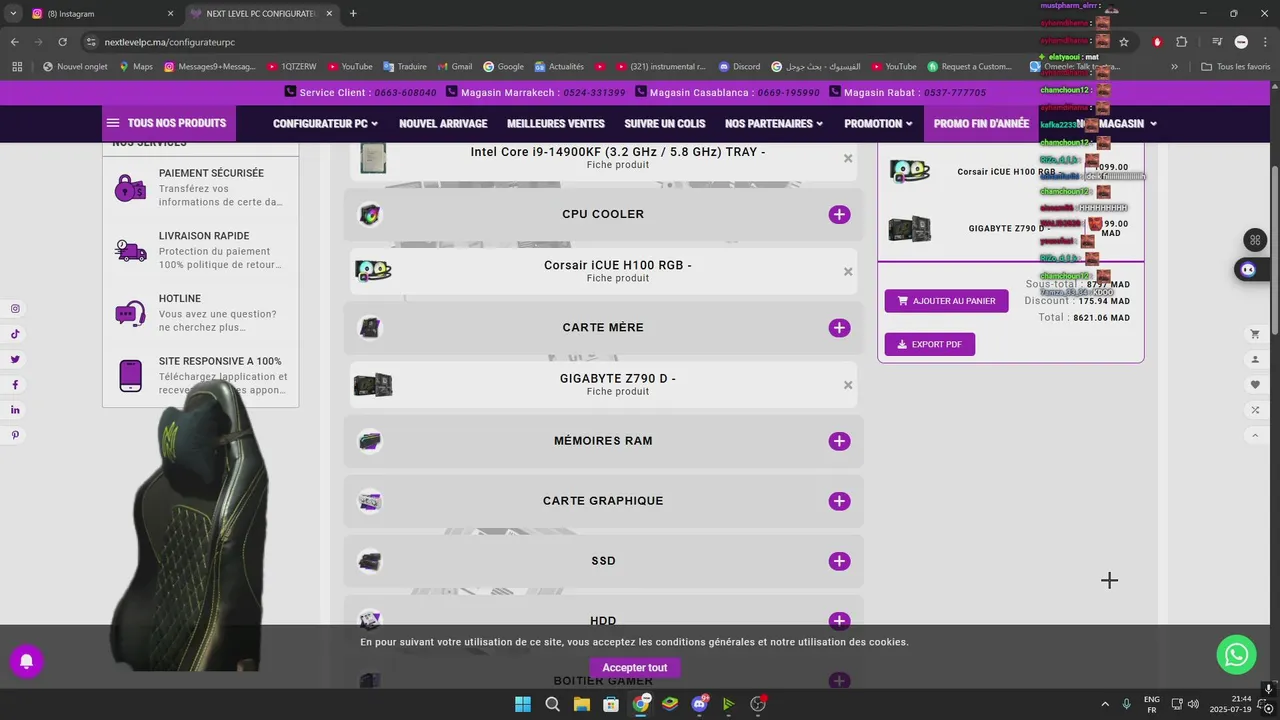Expand the HDD section plus icon

click(839, 621)
